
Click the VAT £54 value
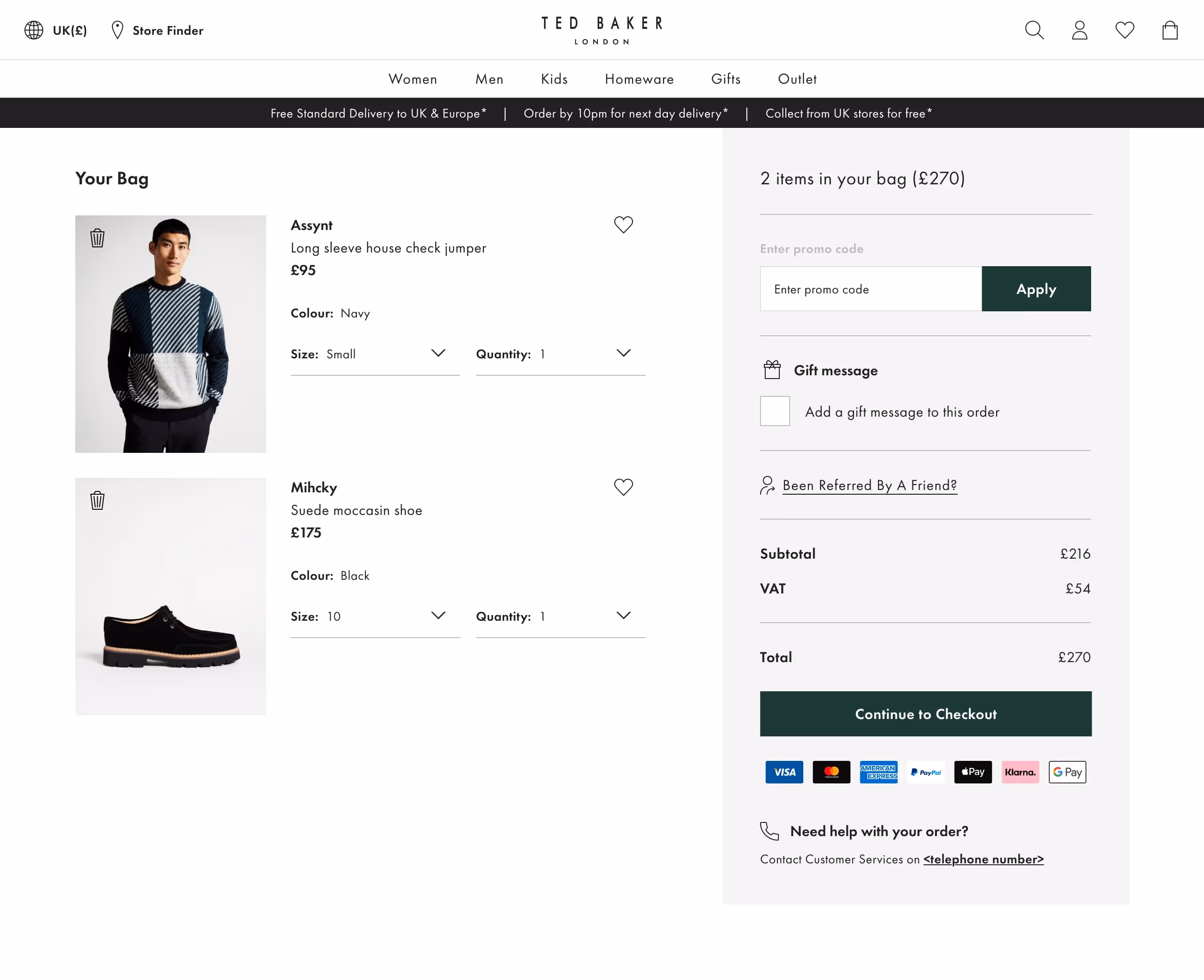click(1077, 589)
